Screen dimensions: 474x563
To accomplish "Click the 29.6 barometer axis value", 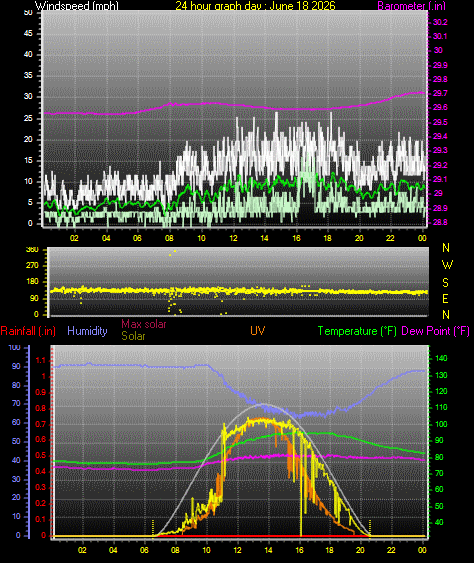I will pos(440,107).
